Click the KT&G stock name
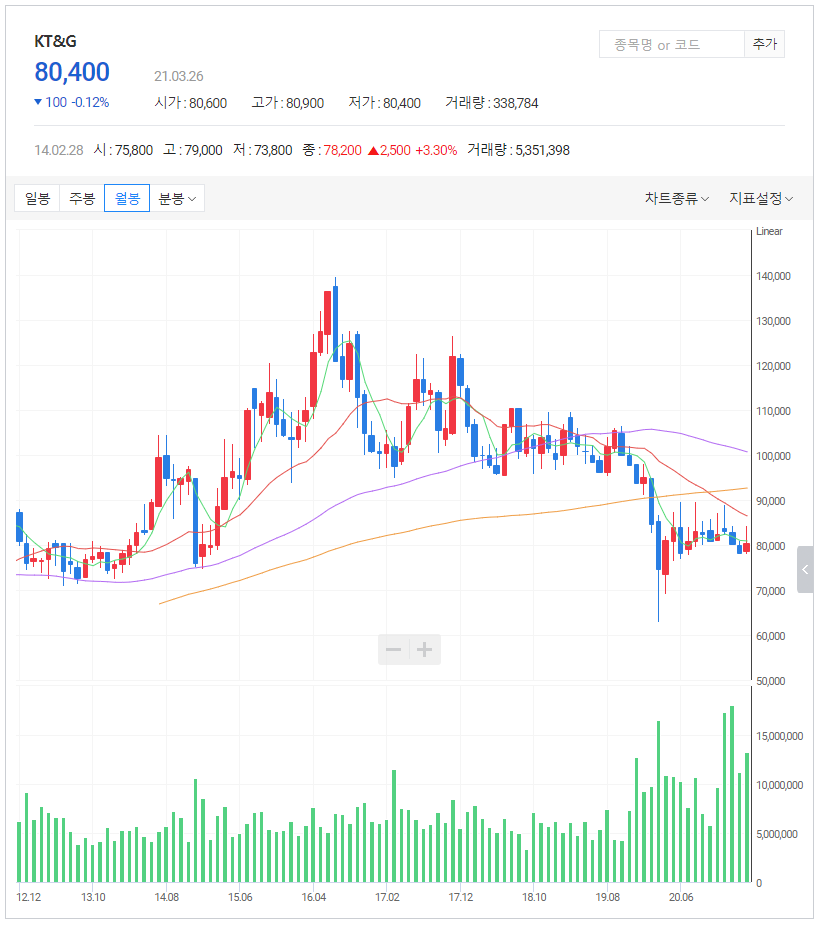Viewport: 821px width, 927px height. (x=56, y=41)
